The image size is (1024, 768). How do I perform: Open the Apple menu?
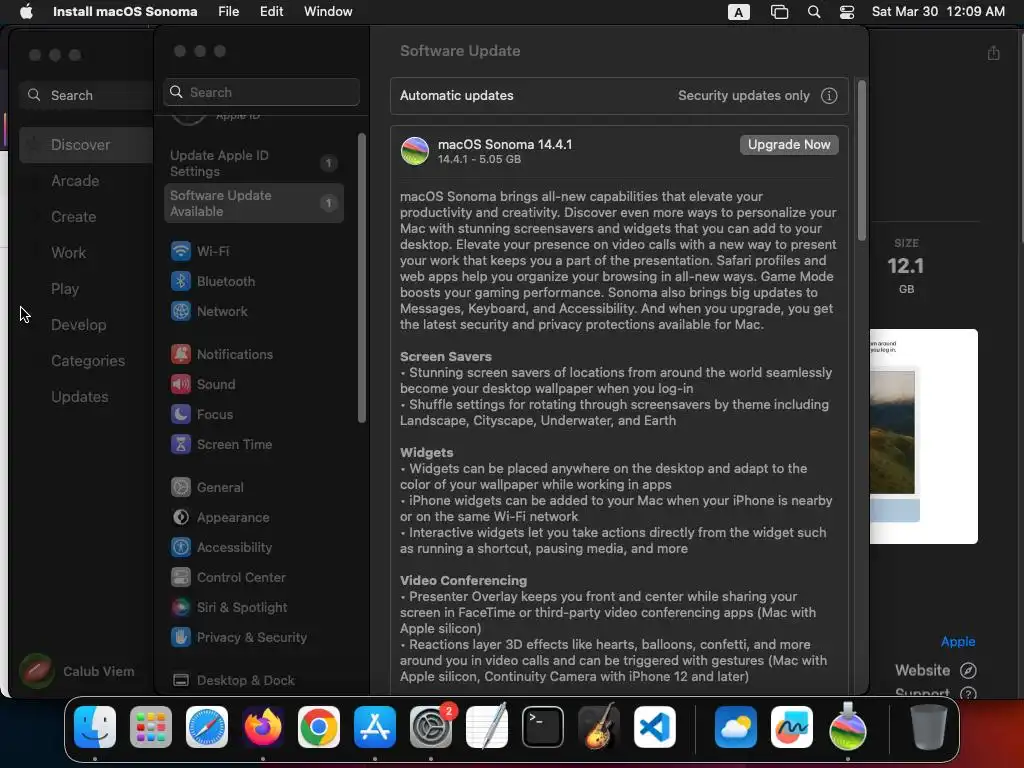click(26, 11)
